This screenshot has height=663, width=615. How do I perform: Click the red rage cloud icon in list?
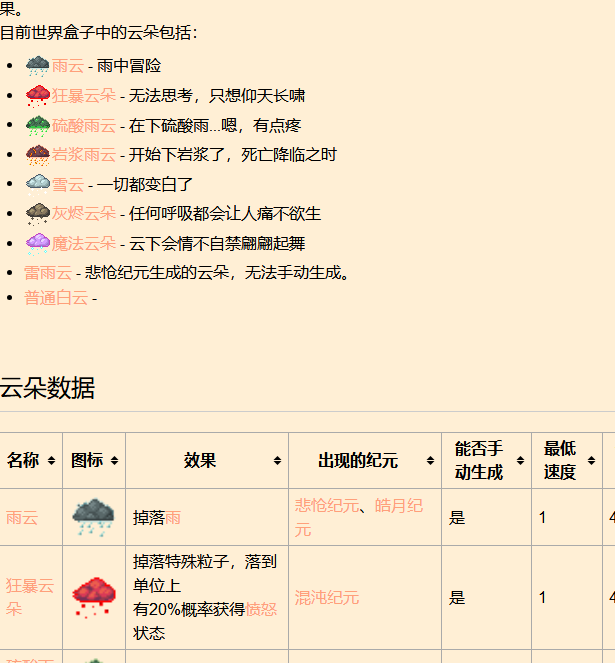[38, 96]
